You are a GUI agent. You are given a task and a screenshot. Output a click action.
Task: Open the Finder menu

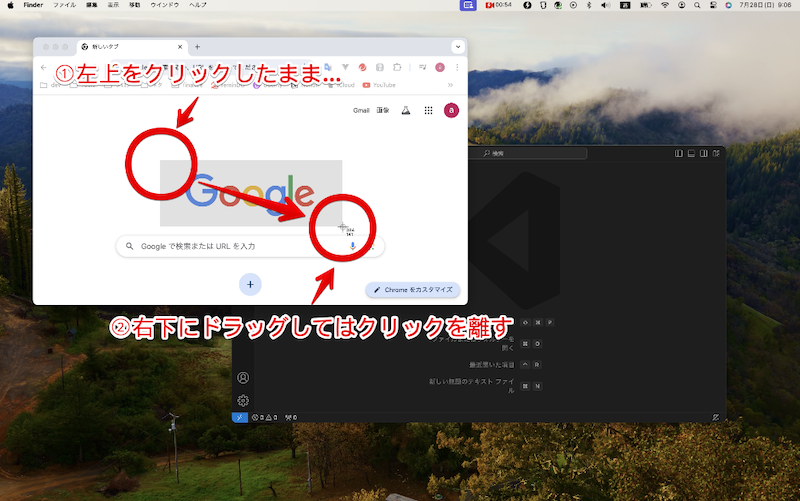click(33, 5)
